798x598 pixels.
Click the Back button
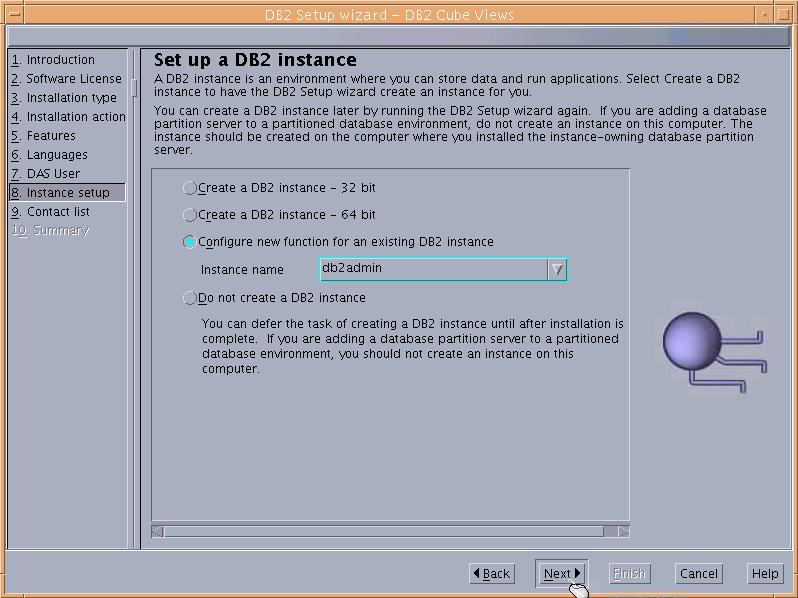(492, 574)
